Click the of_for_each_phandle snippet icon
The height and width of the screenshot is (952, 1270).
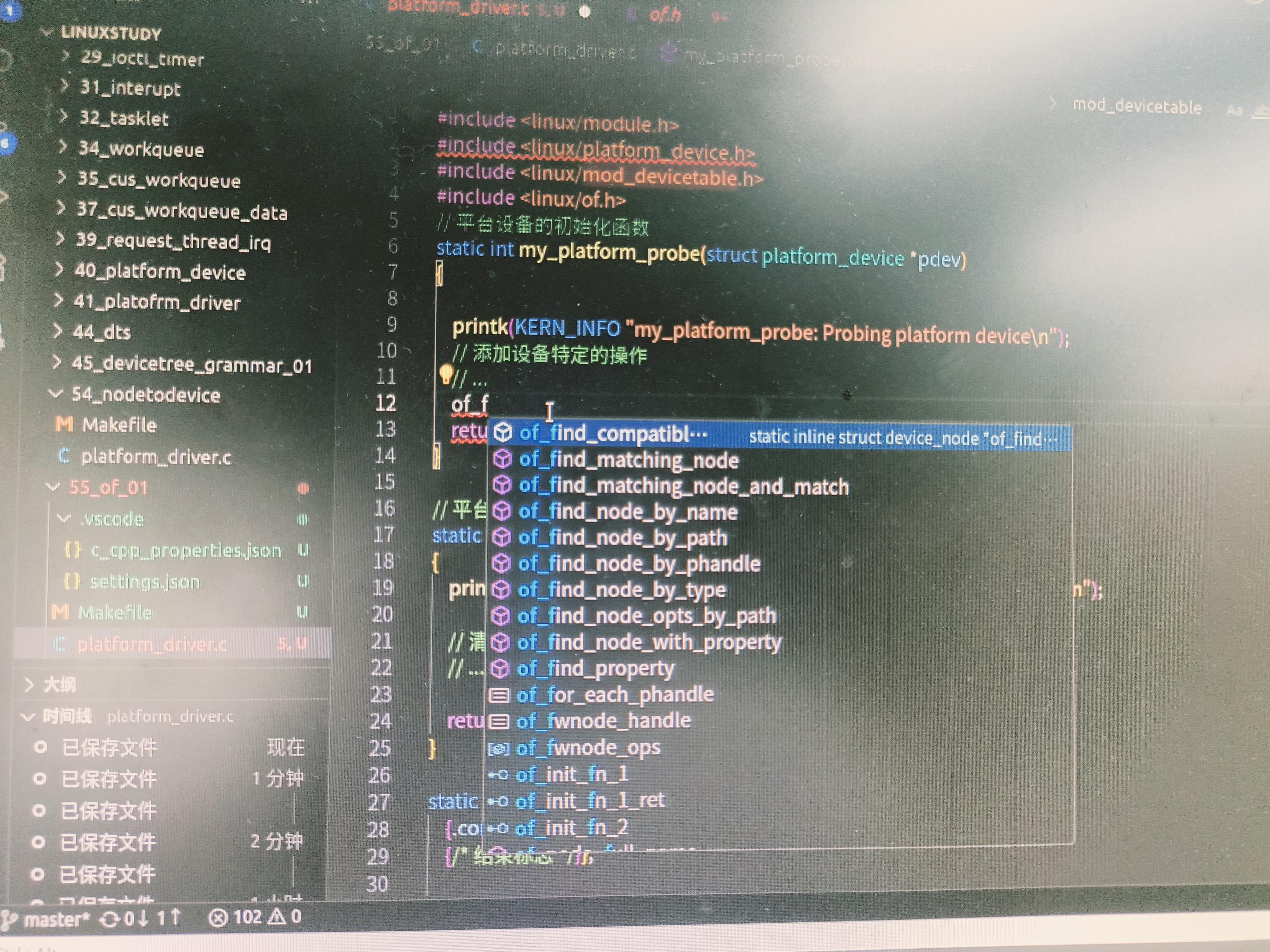click(x=499, y=696)
